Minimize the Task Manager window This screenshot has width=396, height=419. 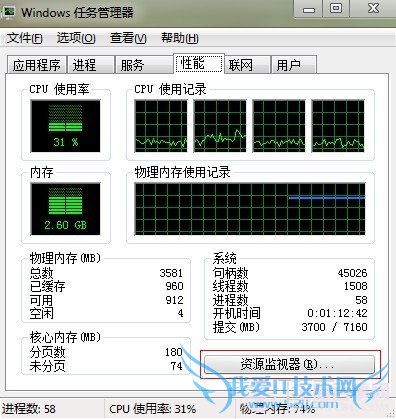click(309, 9)
